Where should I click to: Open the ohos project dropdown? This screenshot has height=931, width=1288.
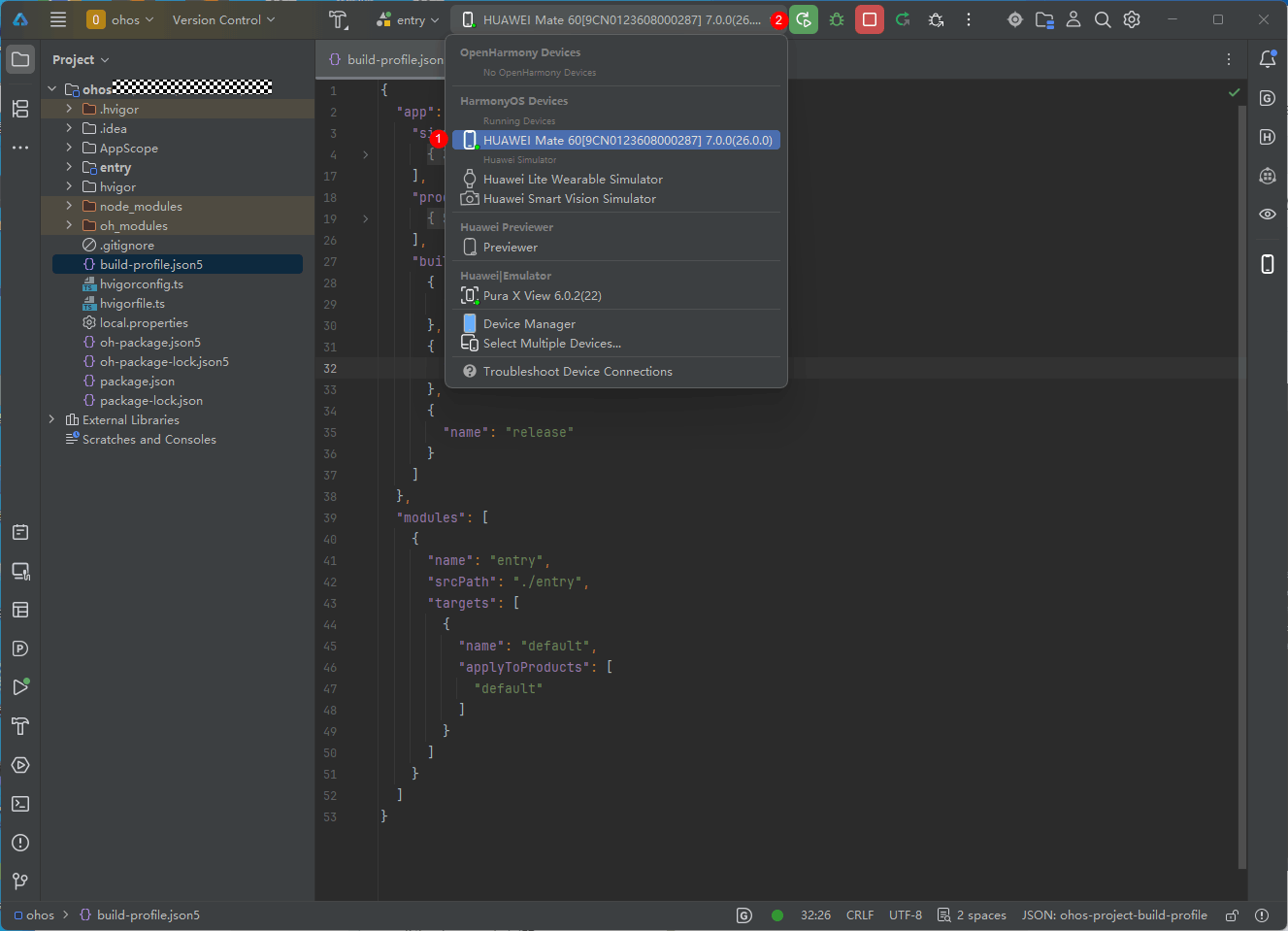click(x=121, y=19)
